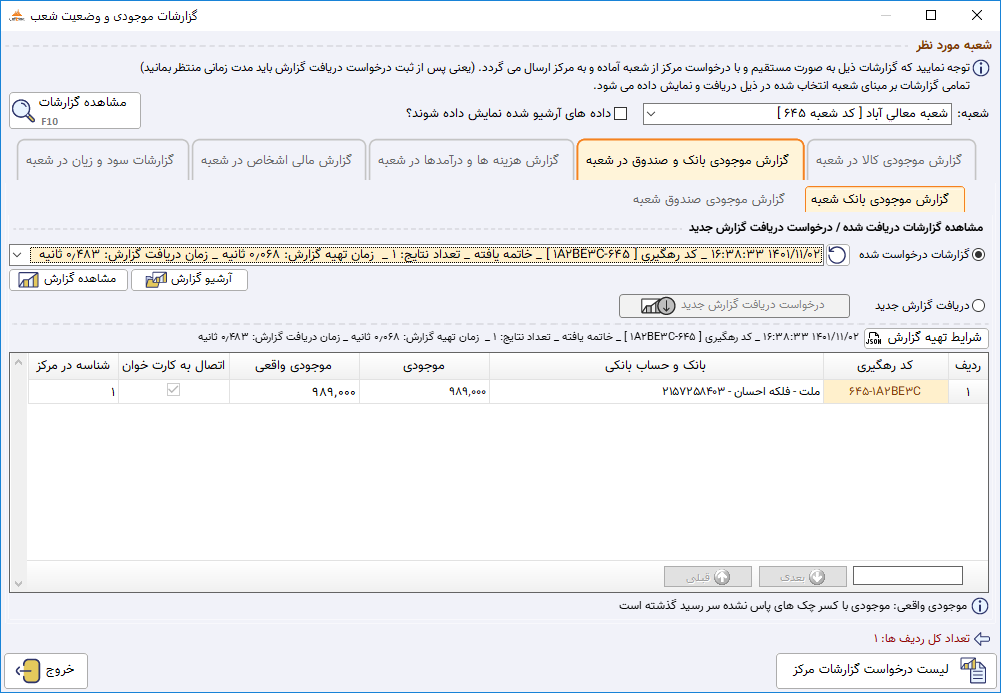Select the گزارش موجودی بانک شعبه sub-tab
Viewport: 1001px width, 693px height.
click(x=884, y=200)
